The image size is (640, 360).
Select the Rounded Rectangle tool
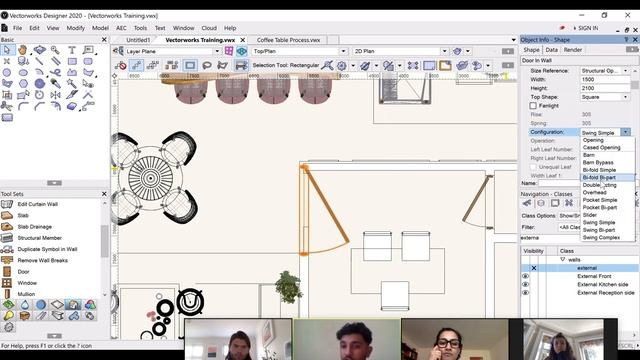(x=88, y=61)
